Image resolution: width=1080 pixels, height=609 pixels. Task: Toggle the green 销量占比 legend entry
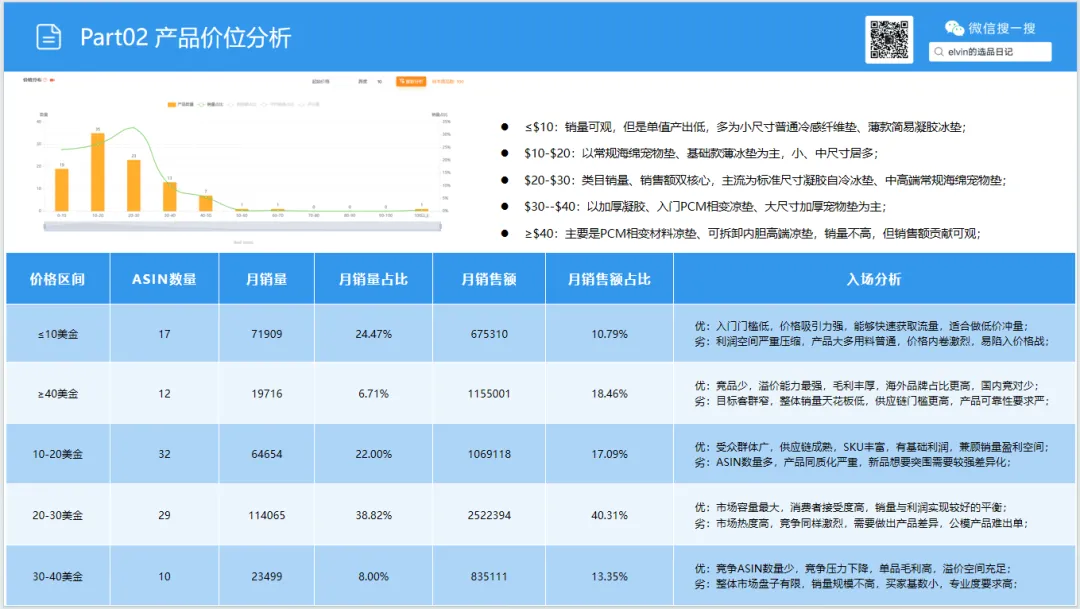[210, 105]
